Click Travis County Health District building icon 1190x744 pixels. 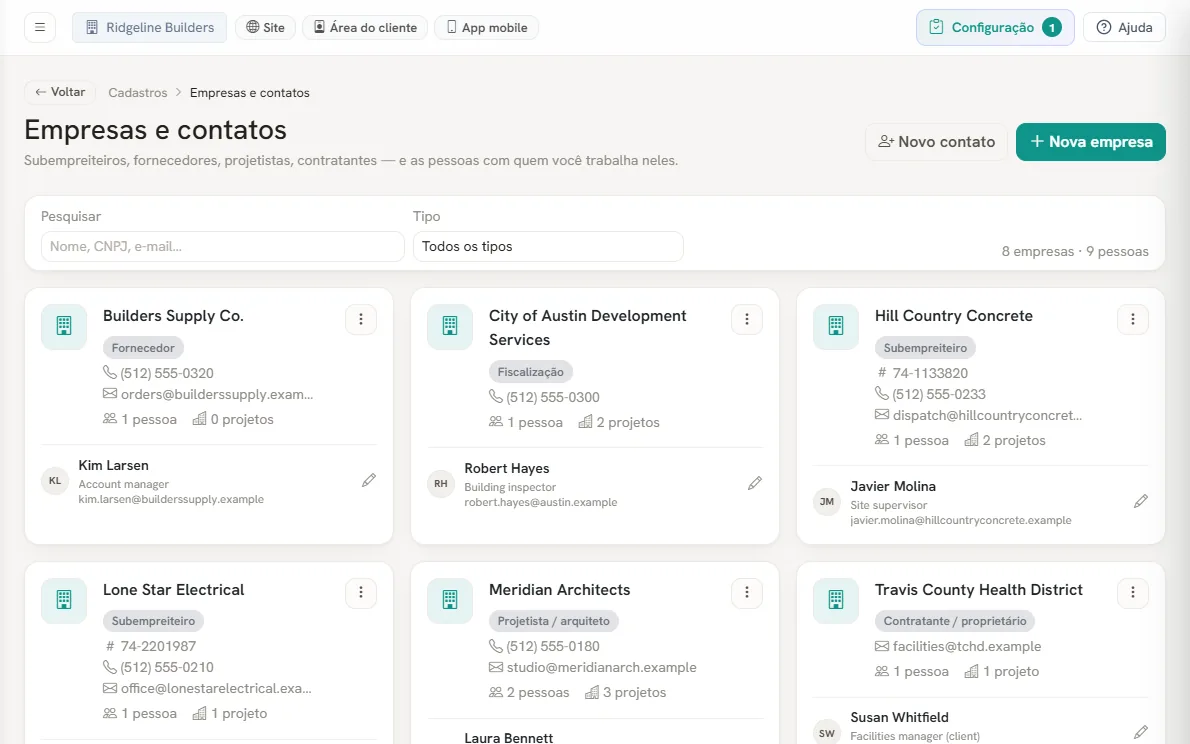836,600
